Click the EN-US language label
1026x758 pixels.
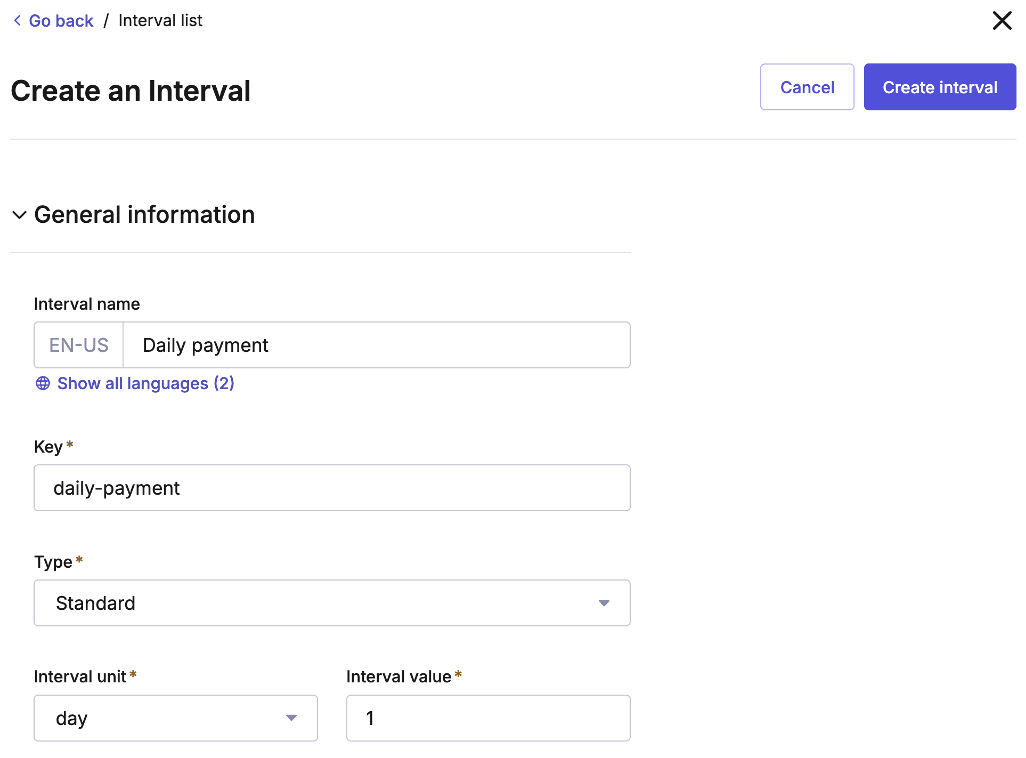[78, 344]
